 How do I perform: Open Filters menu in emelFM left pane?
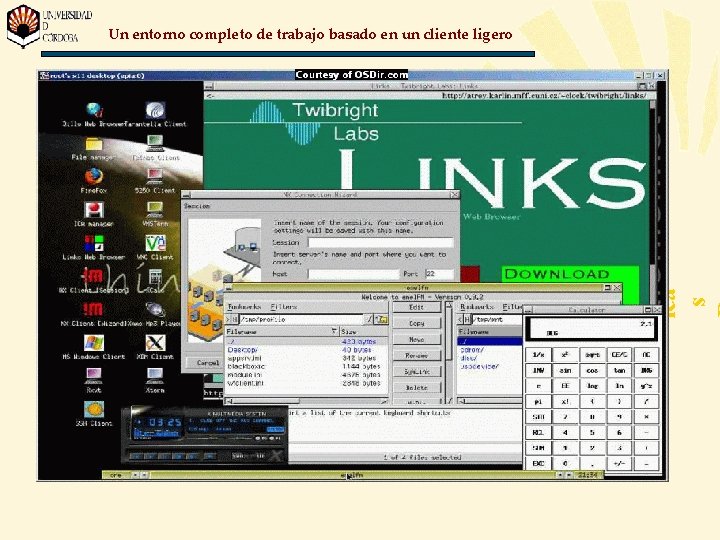point(283,306)
